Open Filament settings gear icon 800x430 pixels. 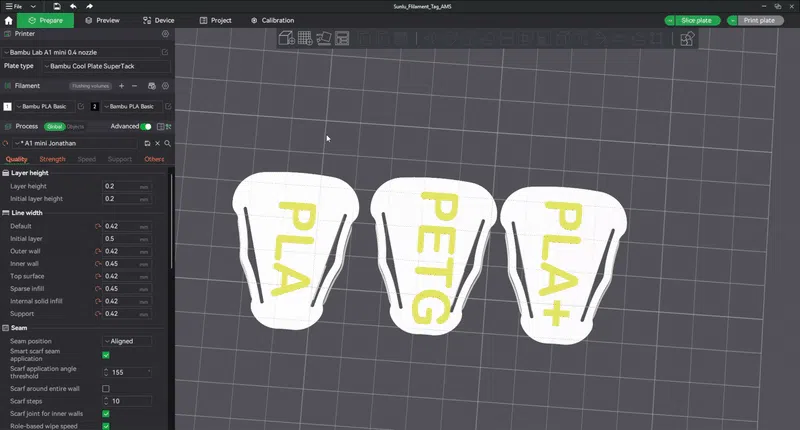(165, 86)
